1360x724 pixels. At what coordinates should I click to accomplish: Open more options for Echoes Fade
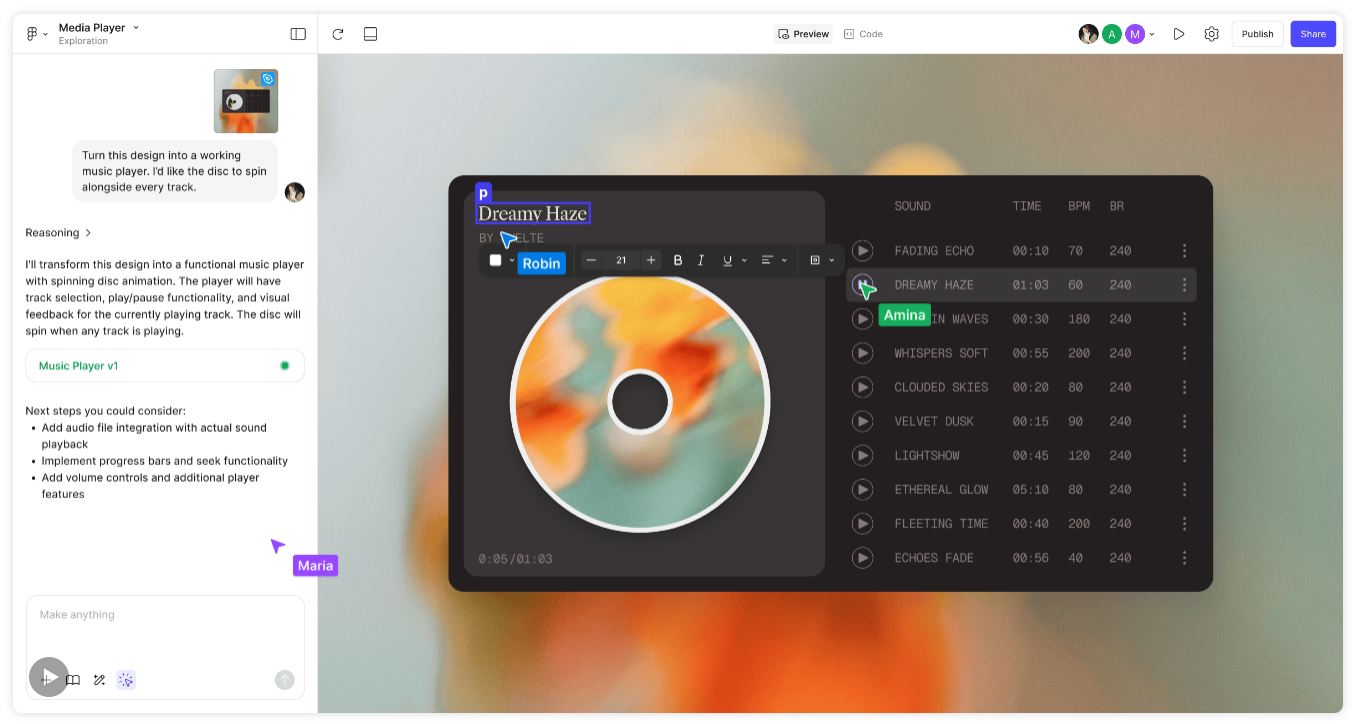coord(1184,557)
